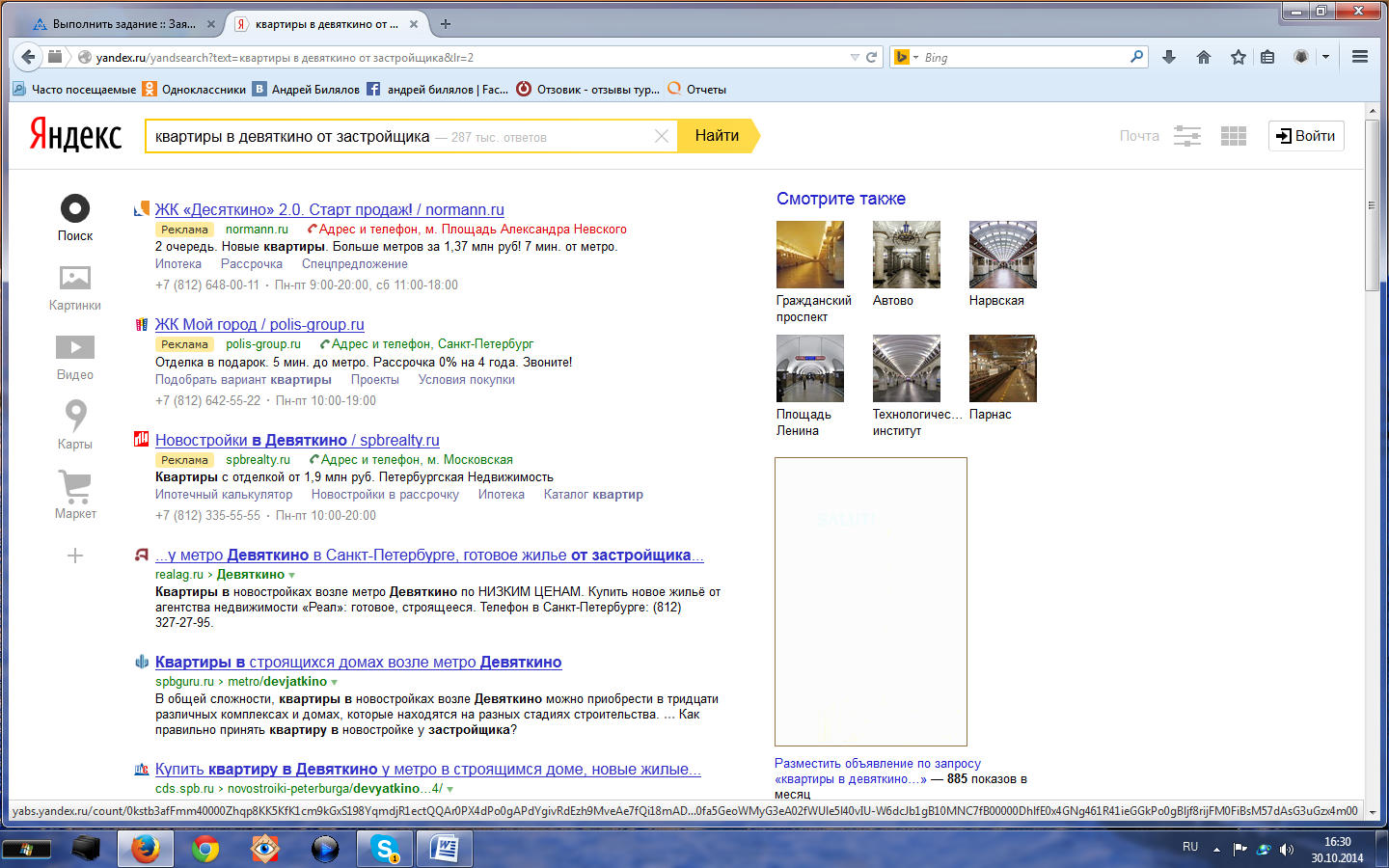This screenshot has width=1389, height=868.
Task: Open Парнас station thumbnail
Action: tap(1003, 368)
